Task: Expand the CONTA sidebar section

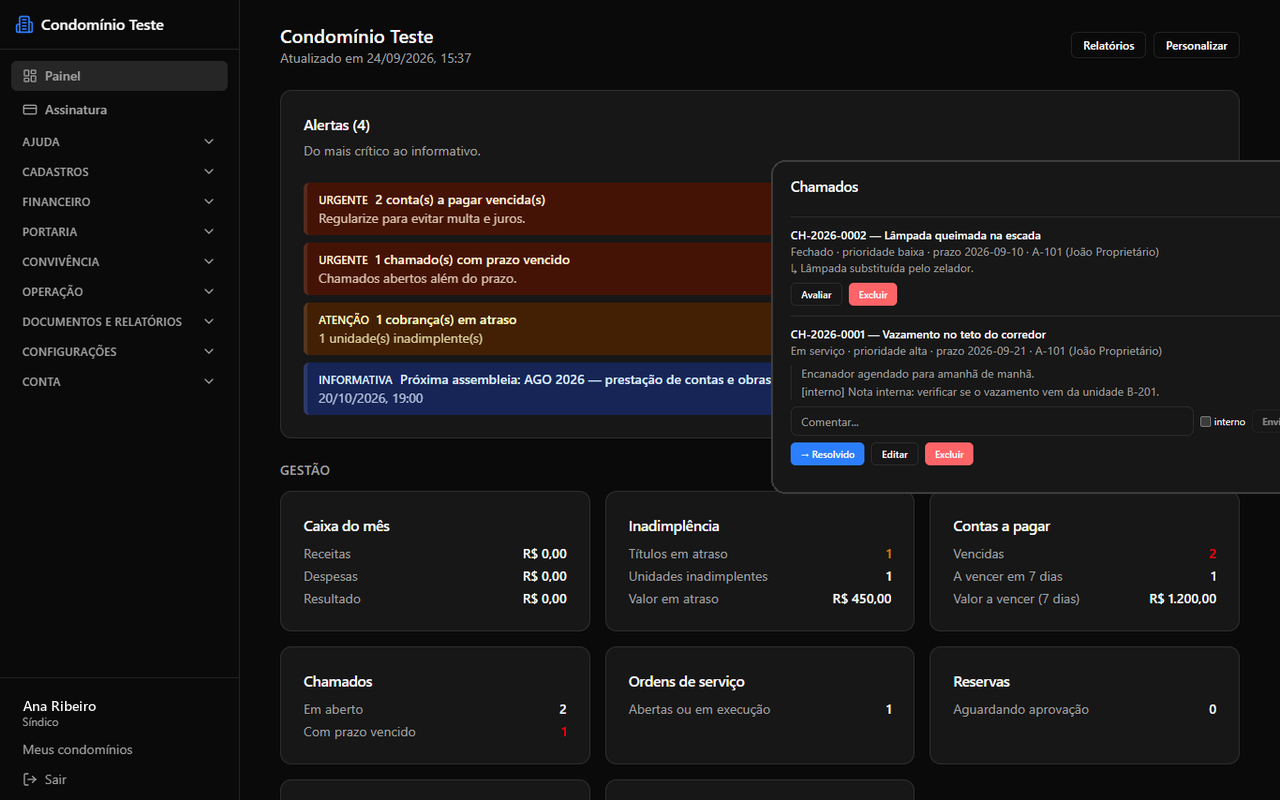Action: tap(120, 382)
